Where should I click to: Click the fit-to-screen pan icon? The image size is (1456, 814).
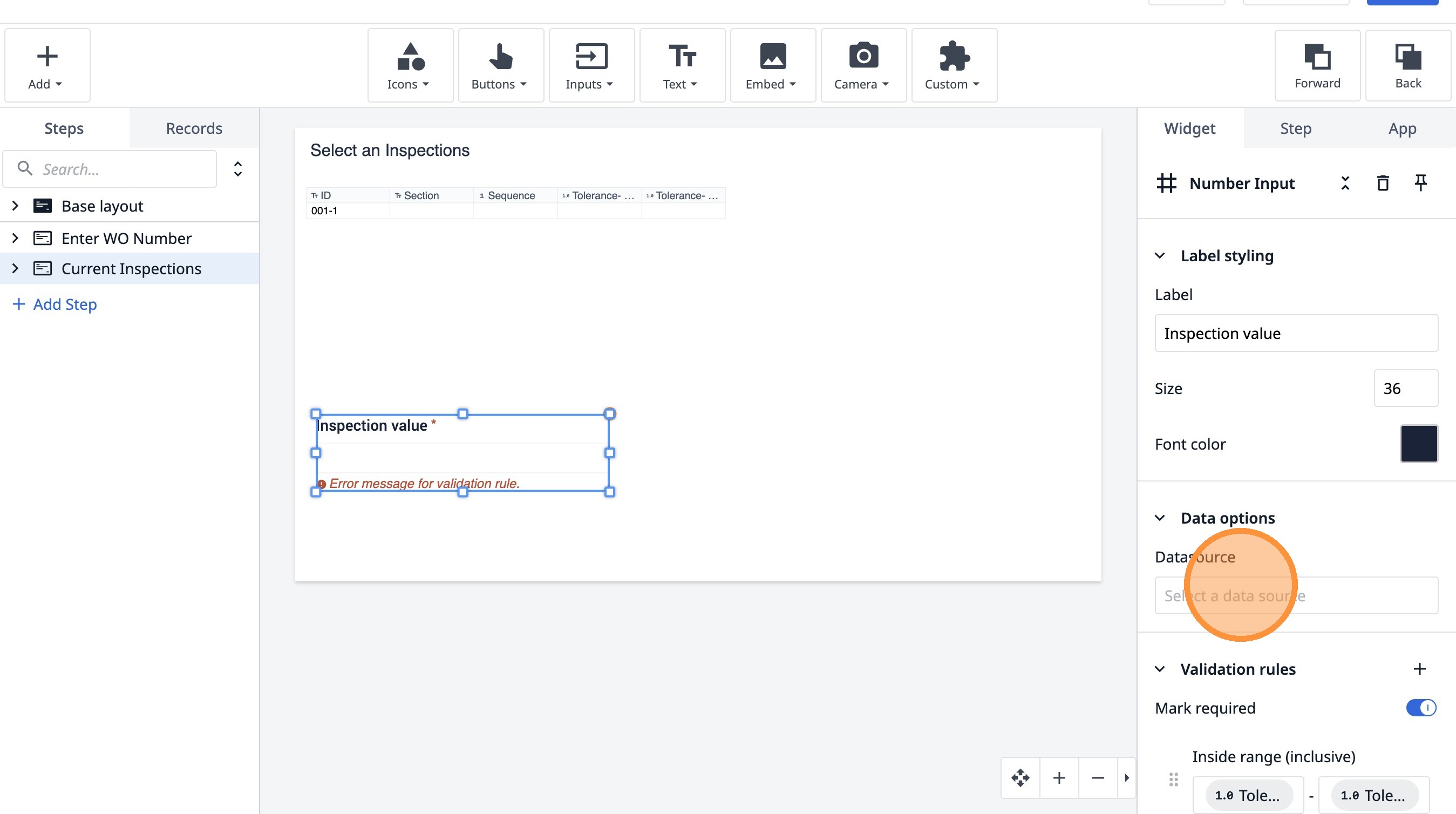(1020, 778)
